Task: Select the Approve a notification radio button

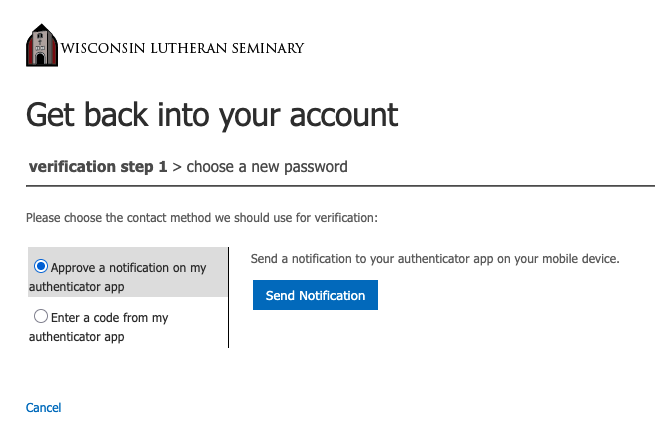Action: (x=41, y=267)
